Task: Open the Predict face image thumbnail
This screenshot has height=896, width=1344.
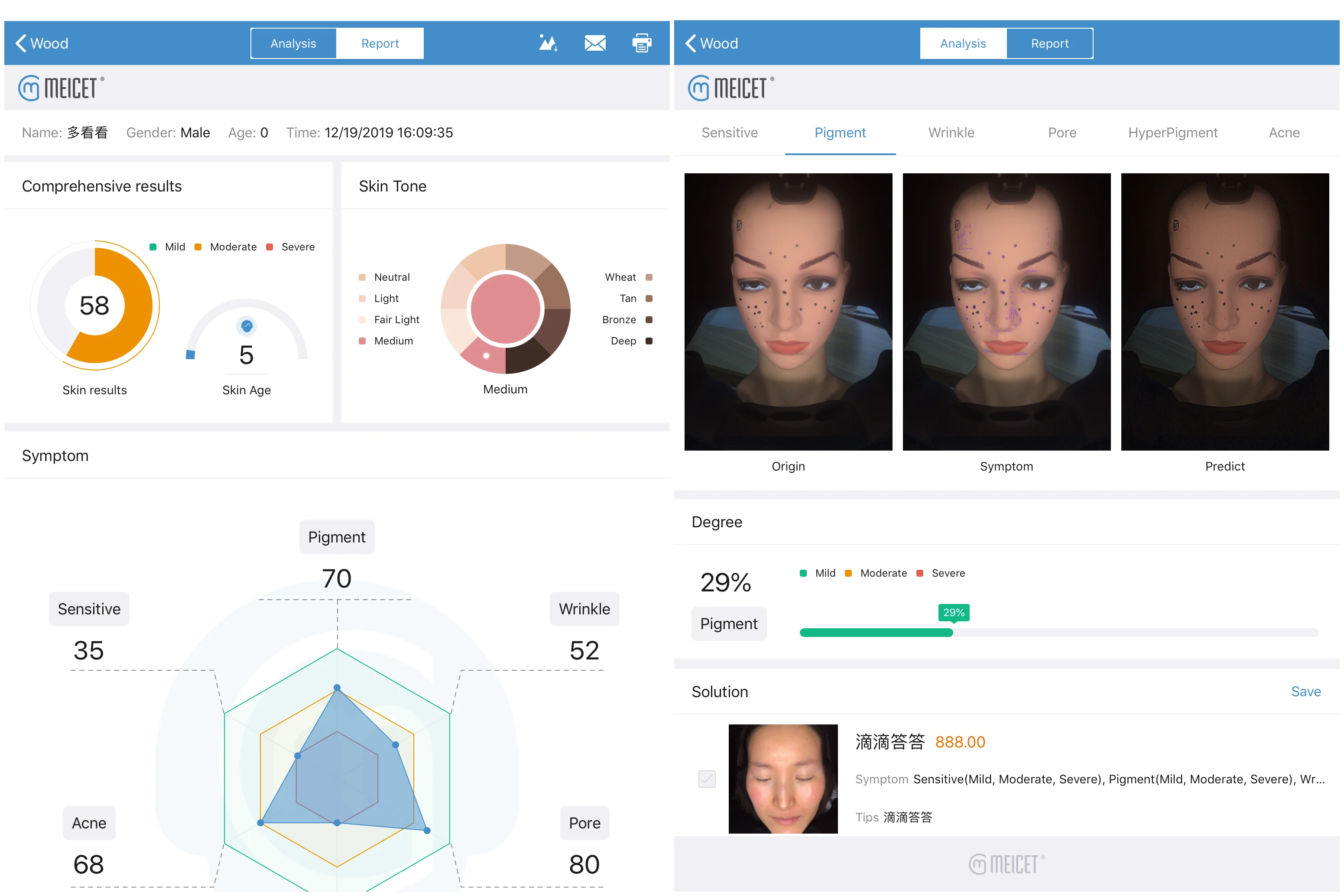Action: tap(1224, 312)
